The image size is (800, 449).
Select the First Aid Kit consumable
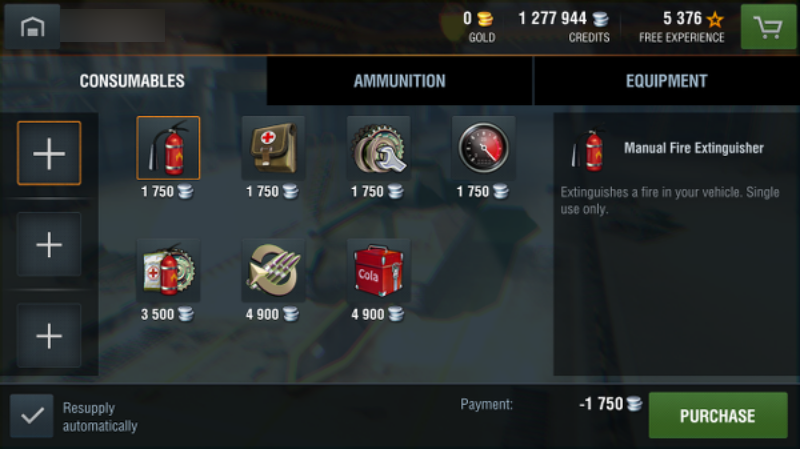tap(273, 148)
